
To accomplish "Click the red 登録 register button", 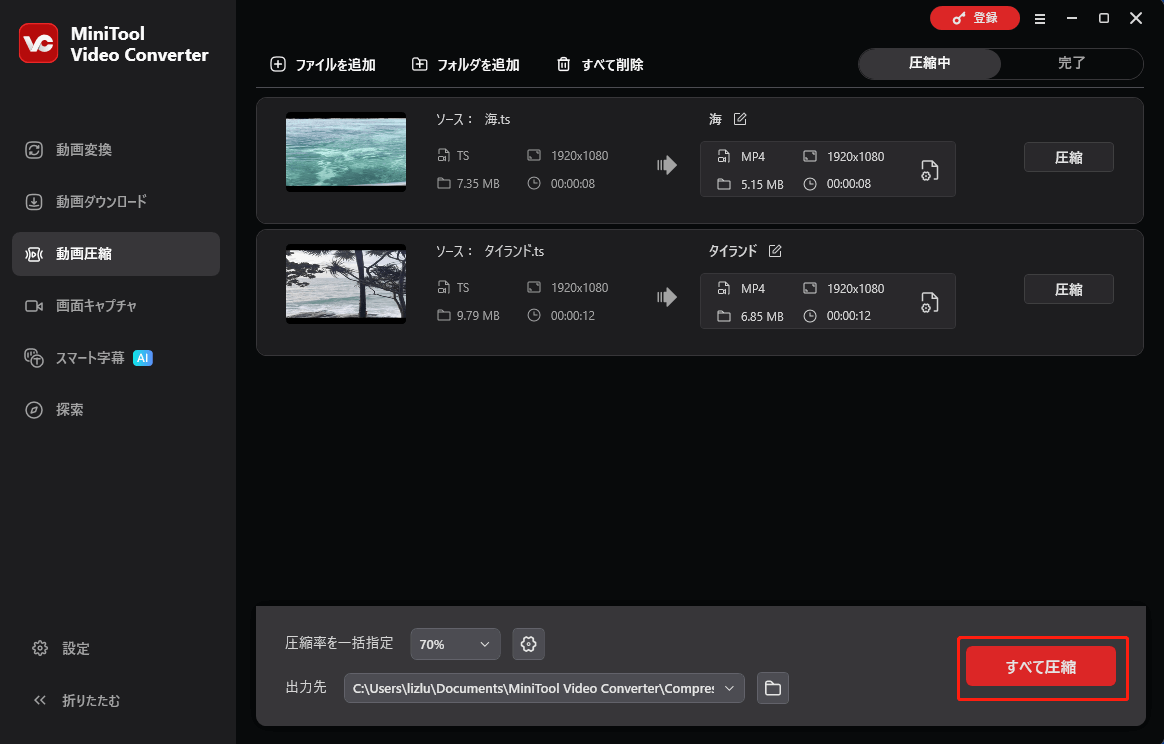I will click(974, 18).
